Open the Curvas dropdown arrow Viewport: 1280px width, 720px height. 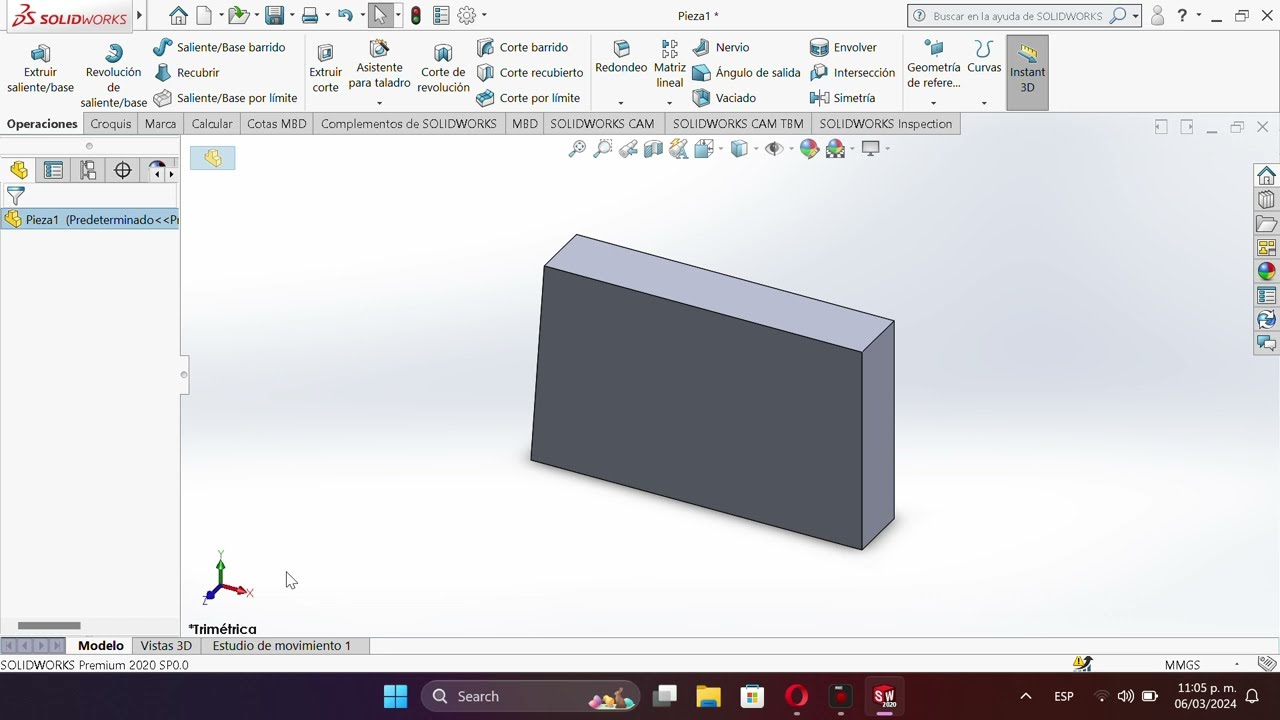pyautogui.click(x=984, y=103)
